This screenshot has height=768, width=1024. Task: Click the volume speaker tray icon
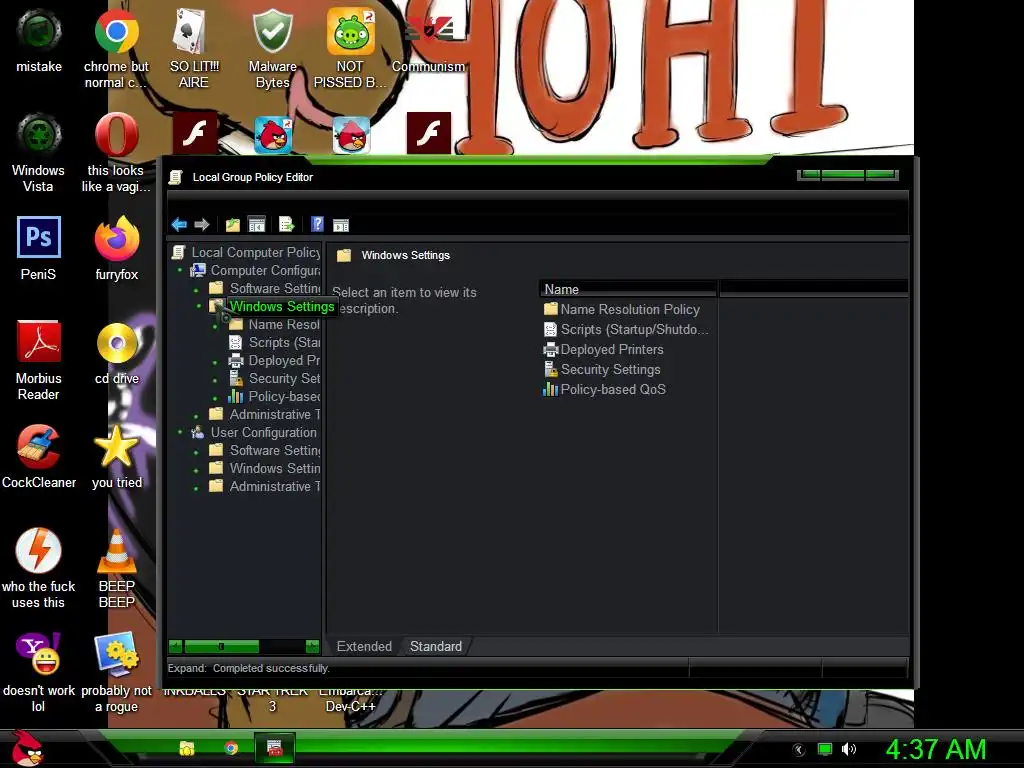[x=848, y=749]
